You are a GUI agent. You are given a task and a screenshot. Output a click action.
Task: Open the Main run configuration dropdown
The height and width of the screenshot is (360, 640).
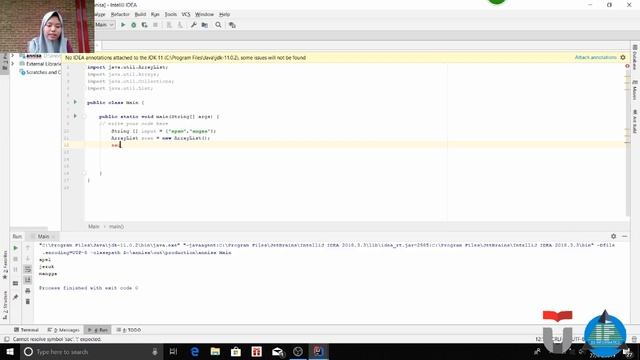pos(104,25)
